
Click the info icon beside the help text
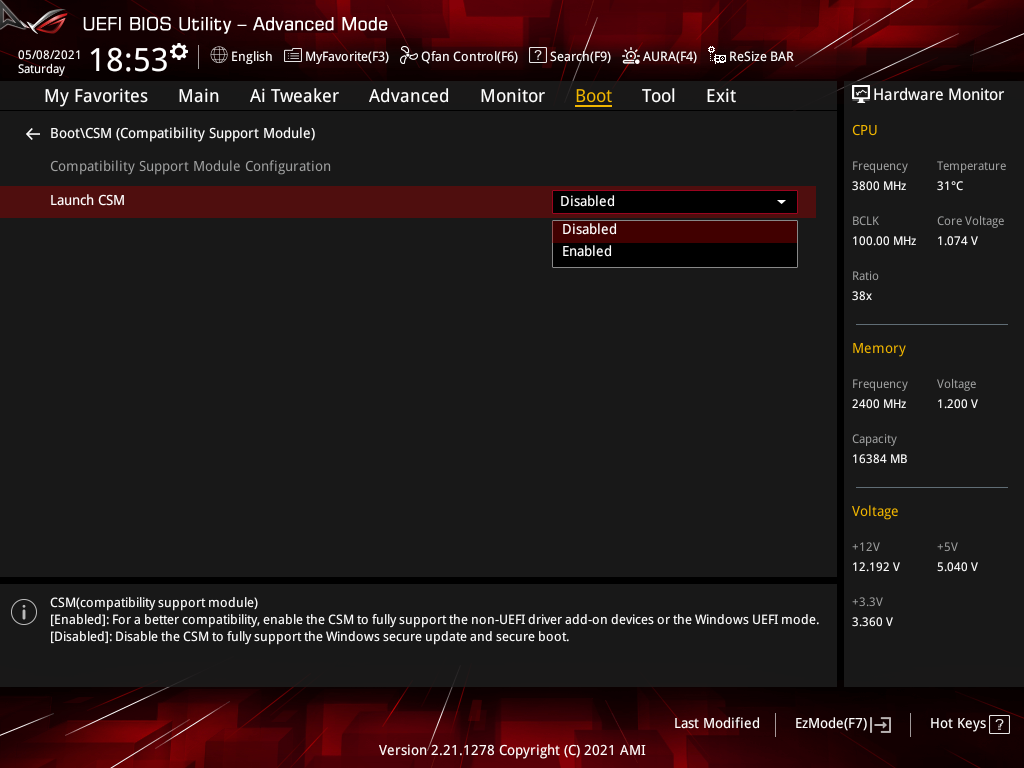[24, 612]
